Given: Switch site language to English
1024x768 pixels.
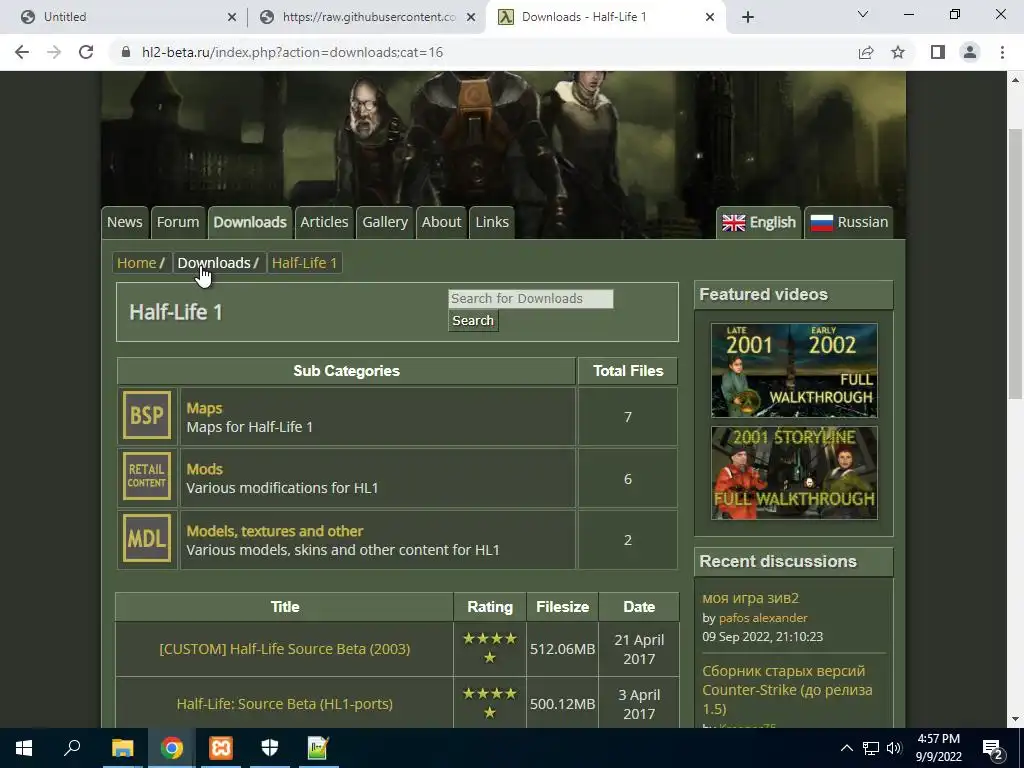Looking at the screenshot, I should click(x=759, y=222).
